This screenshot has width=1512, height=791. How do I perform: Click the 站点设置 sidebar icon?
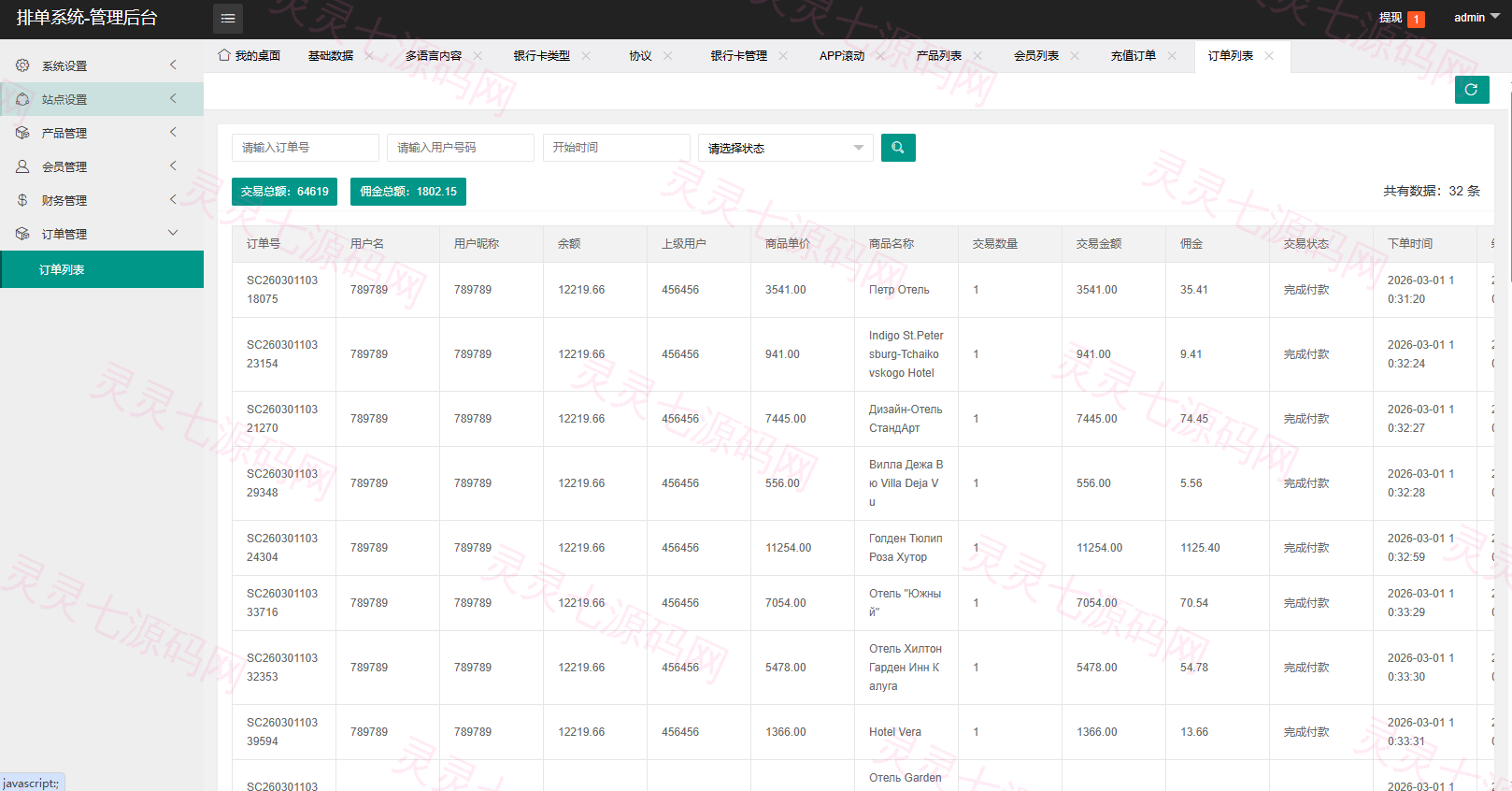pyautogui.click(x=22, y=99)
